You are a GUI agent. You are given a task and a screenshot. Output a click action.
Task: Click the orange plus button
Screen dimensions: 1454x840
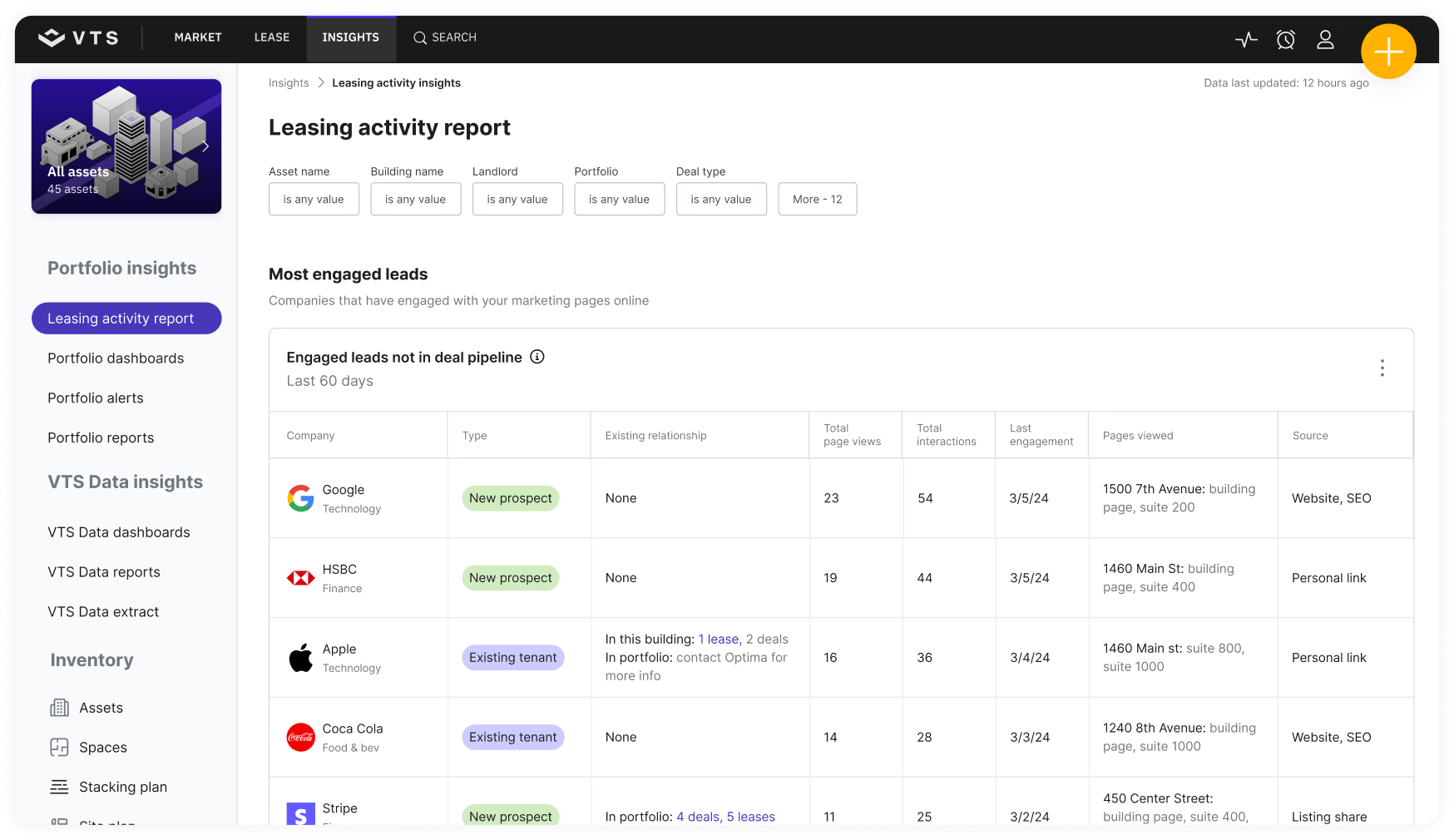1388,51
